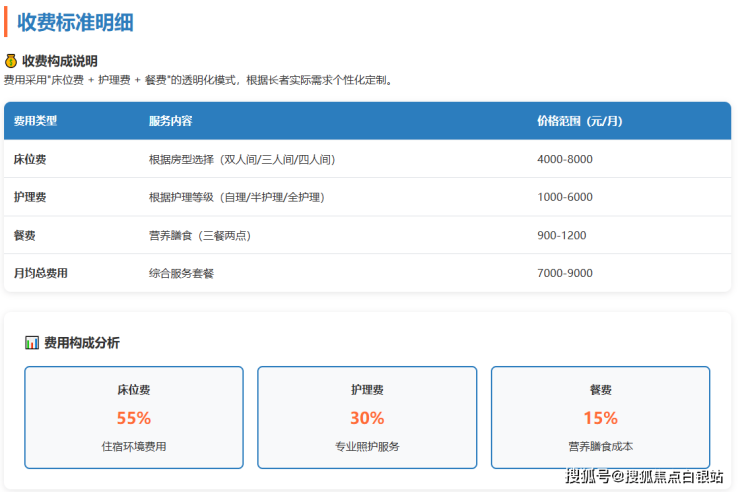This screenshot has height=492, width=740.
Task: Select the 综合服务套餐 service description cell
Action: [181, 273]
